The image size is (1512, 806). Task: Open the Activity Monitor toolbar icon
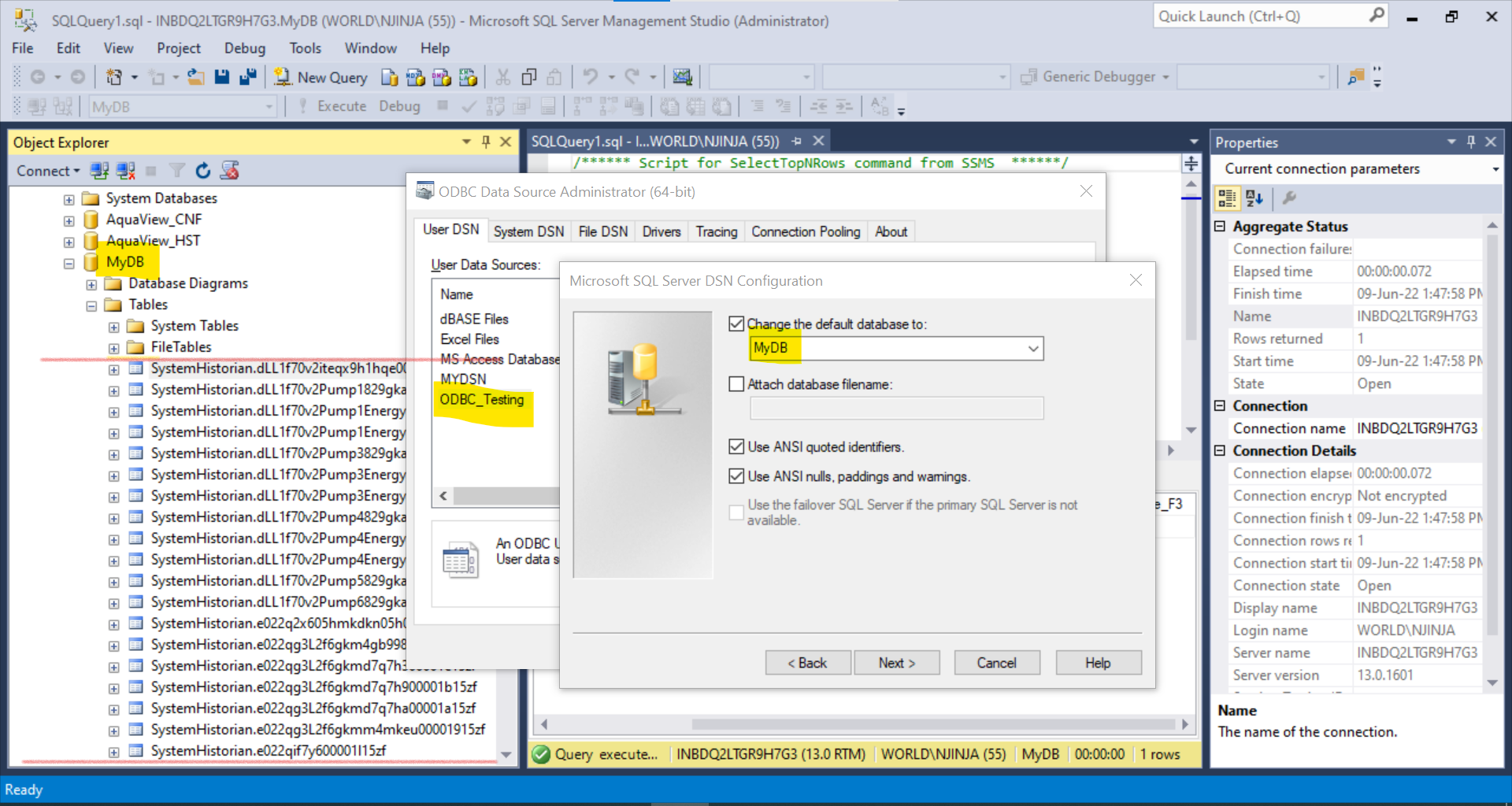coord(682,77)
